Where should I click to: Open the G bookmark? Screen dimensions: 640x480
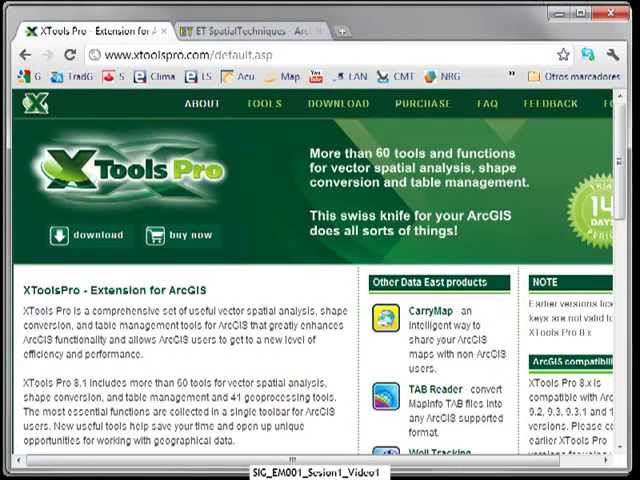(x=29, y=76)
